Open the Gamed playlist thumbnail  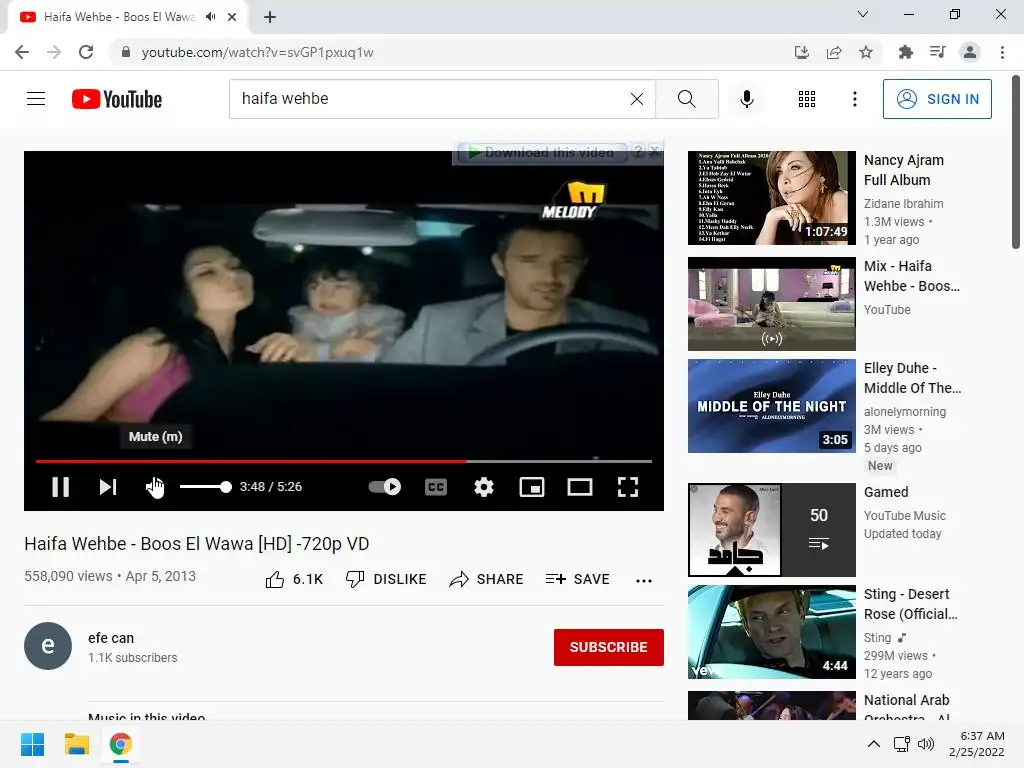(771, 530)
